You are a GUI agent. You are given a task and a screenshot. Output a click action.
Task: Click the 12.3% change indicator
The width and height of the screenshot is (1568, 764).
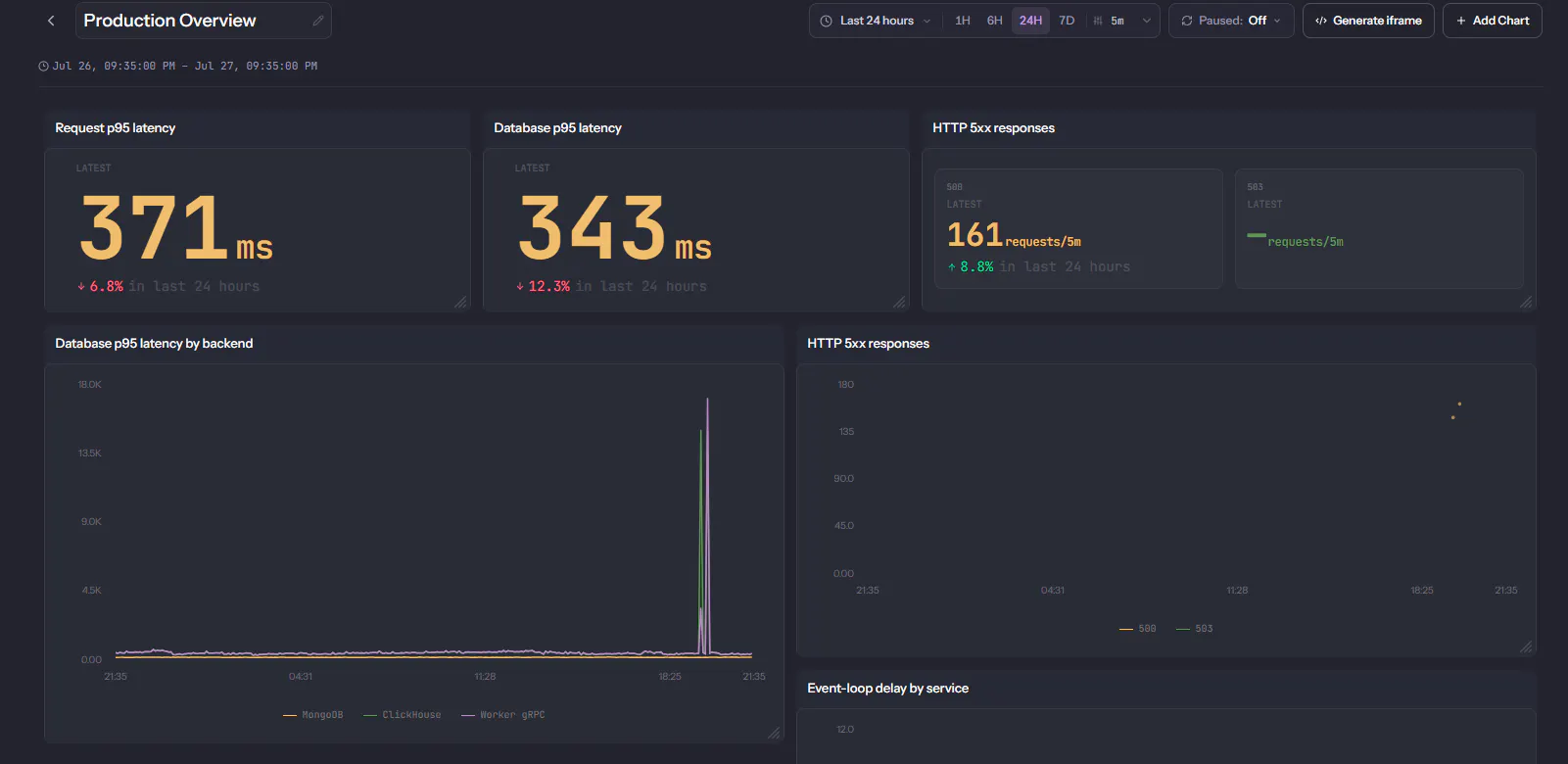point(544,286)
